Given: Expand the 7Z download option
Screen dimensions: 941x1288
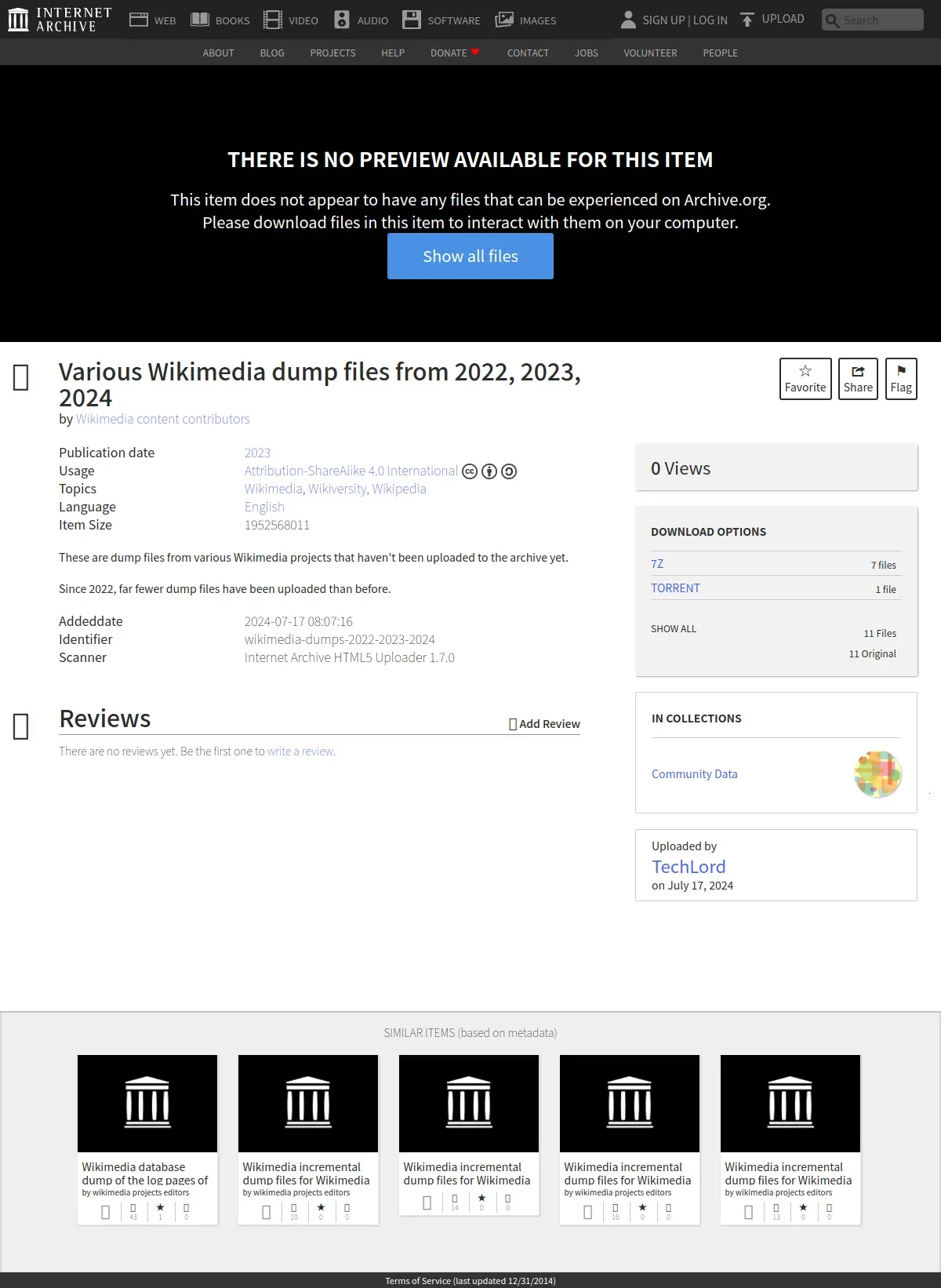Looking at the screenshot, I should 657,564.
